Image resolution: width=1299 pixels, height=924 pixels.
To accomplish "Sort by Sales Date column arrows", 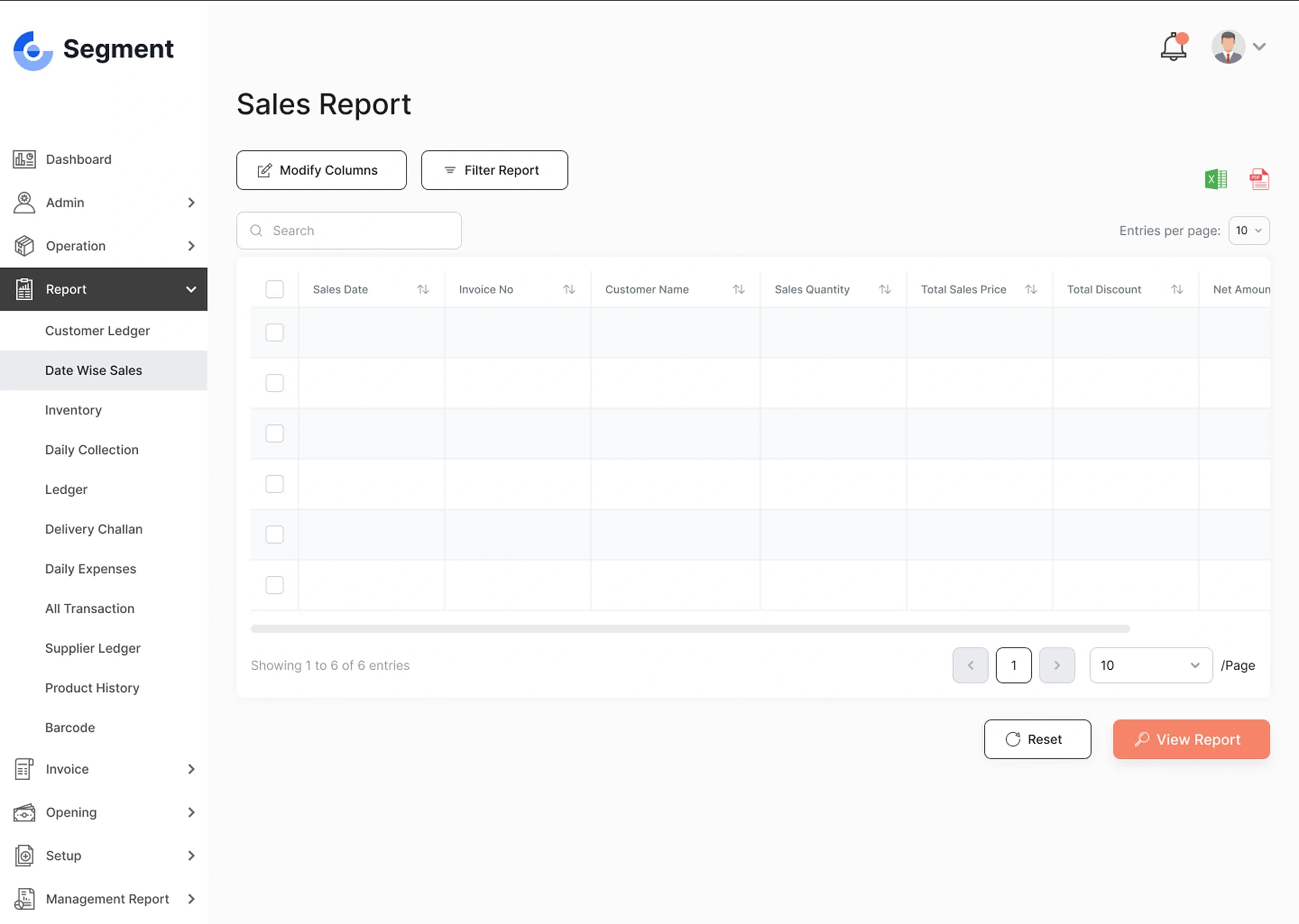I will pos(423,289).
